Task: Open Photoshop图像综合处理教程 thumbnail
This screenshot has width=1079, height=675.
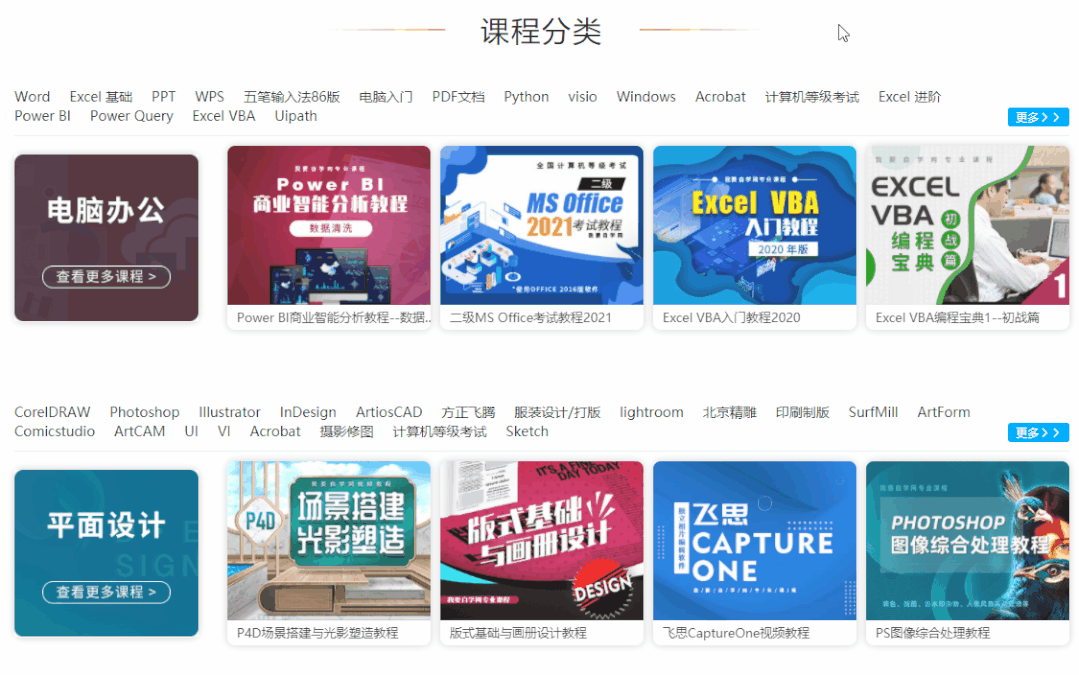Action: tap(967, 540)
